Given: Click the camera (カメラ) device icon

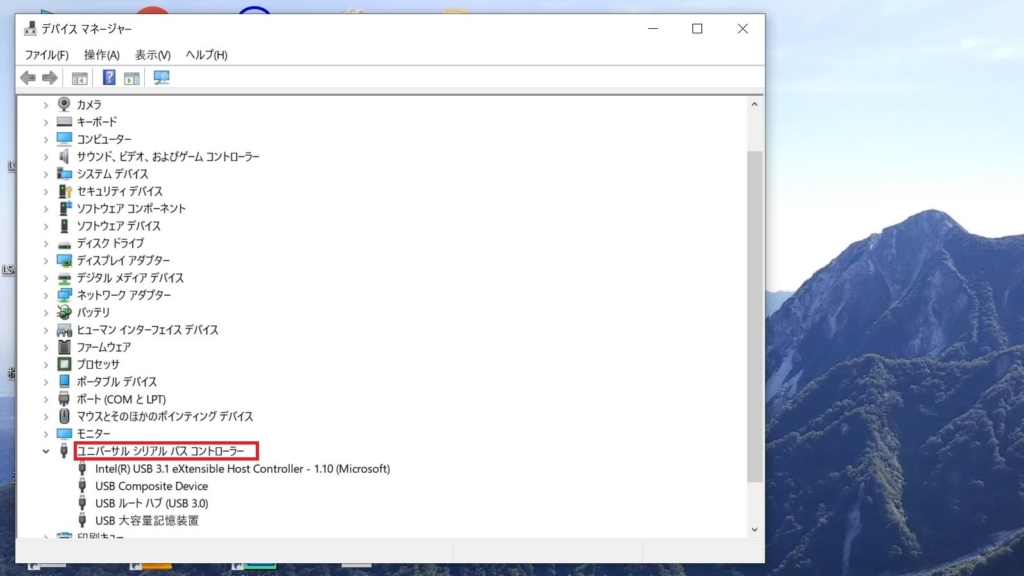Looking at the screenshot, I should coord(65,104).
